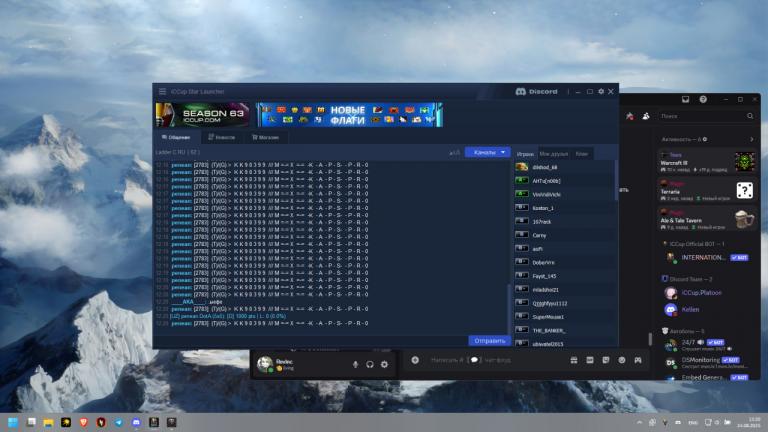Click the ICCup.Platoon member in Discord
This screenshot has height=432, width=768.
click(x=707, y=293)
